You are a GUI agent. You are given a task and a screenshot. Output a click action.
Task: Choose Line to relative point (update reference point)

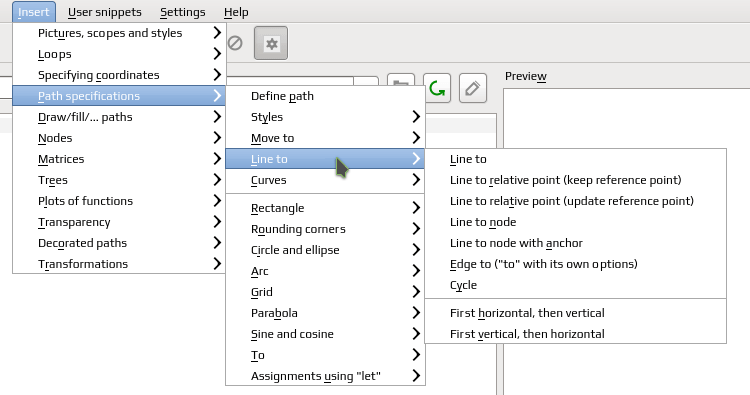575,201
